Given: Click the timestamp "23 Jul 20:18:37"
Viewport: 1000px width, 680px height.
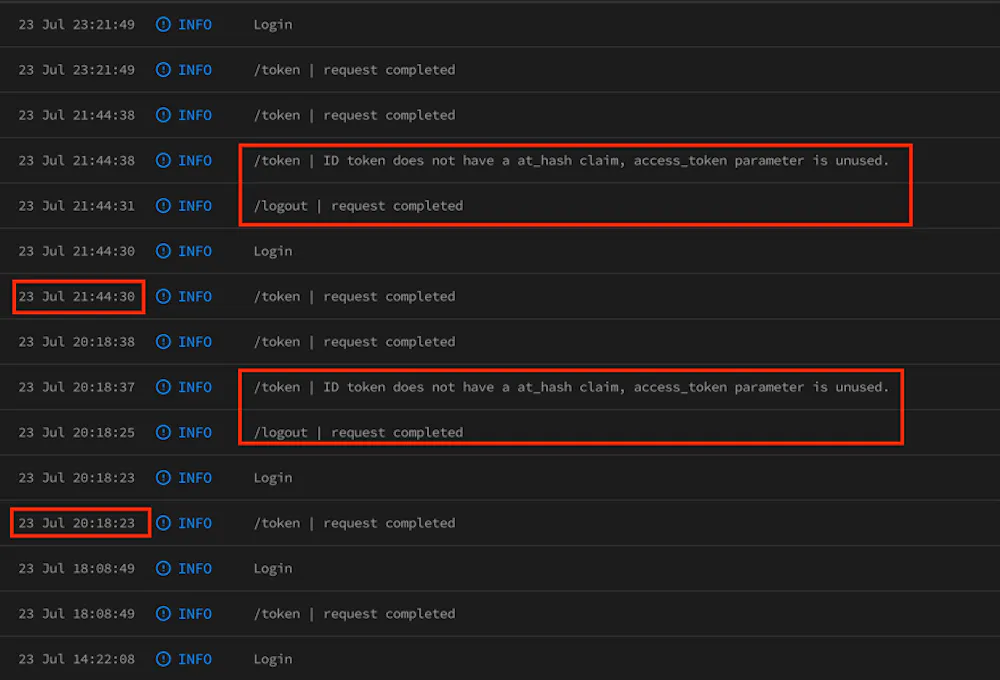Looking at the screenshot, I should coord(77,387).
